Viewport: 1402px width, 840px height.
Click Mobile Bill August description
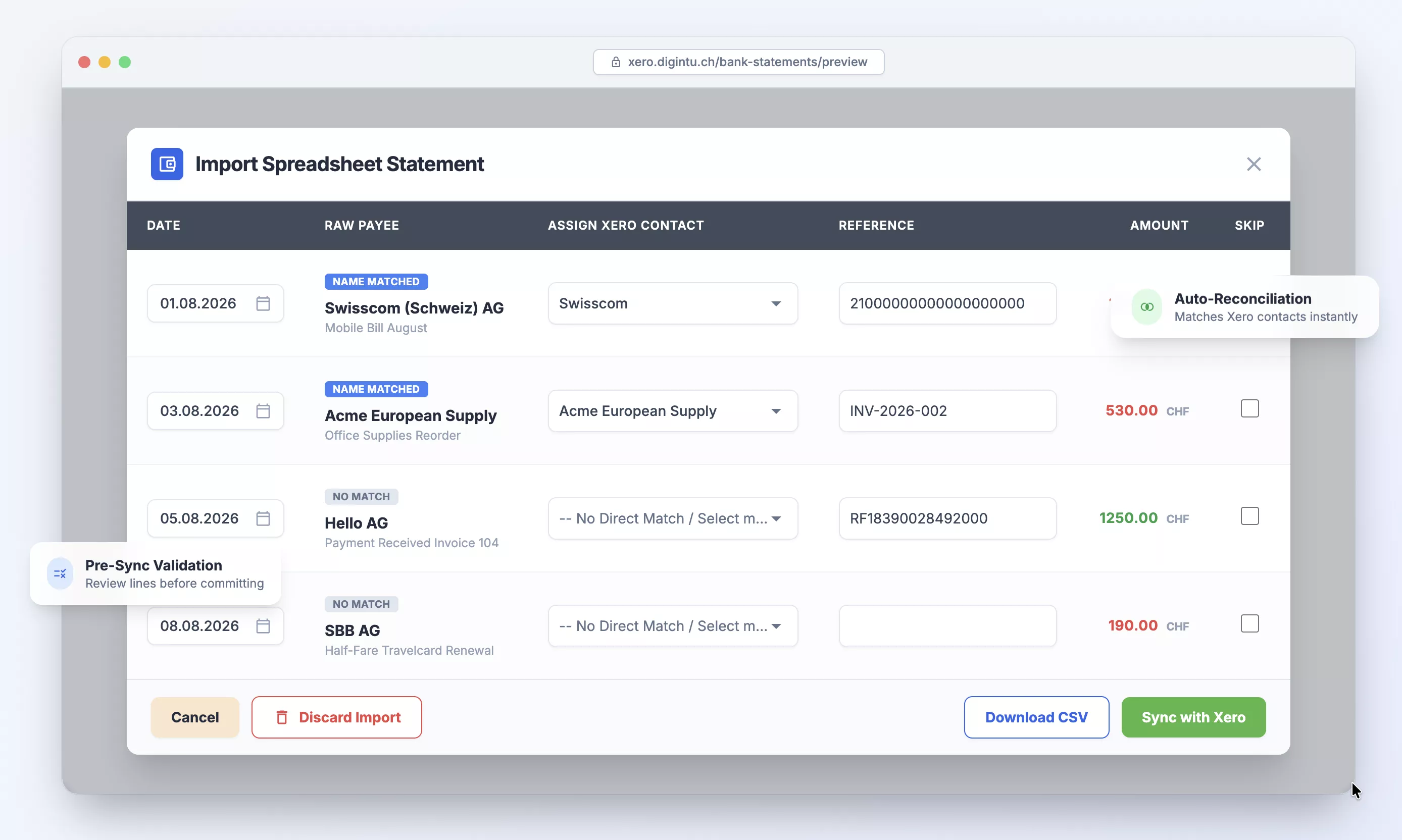click(376, 328)
